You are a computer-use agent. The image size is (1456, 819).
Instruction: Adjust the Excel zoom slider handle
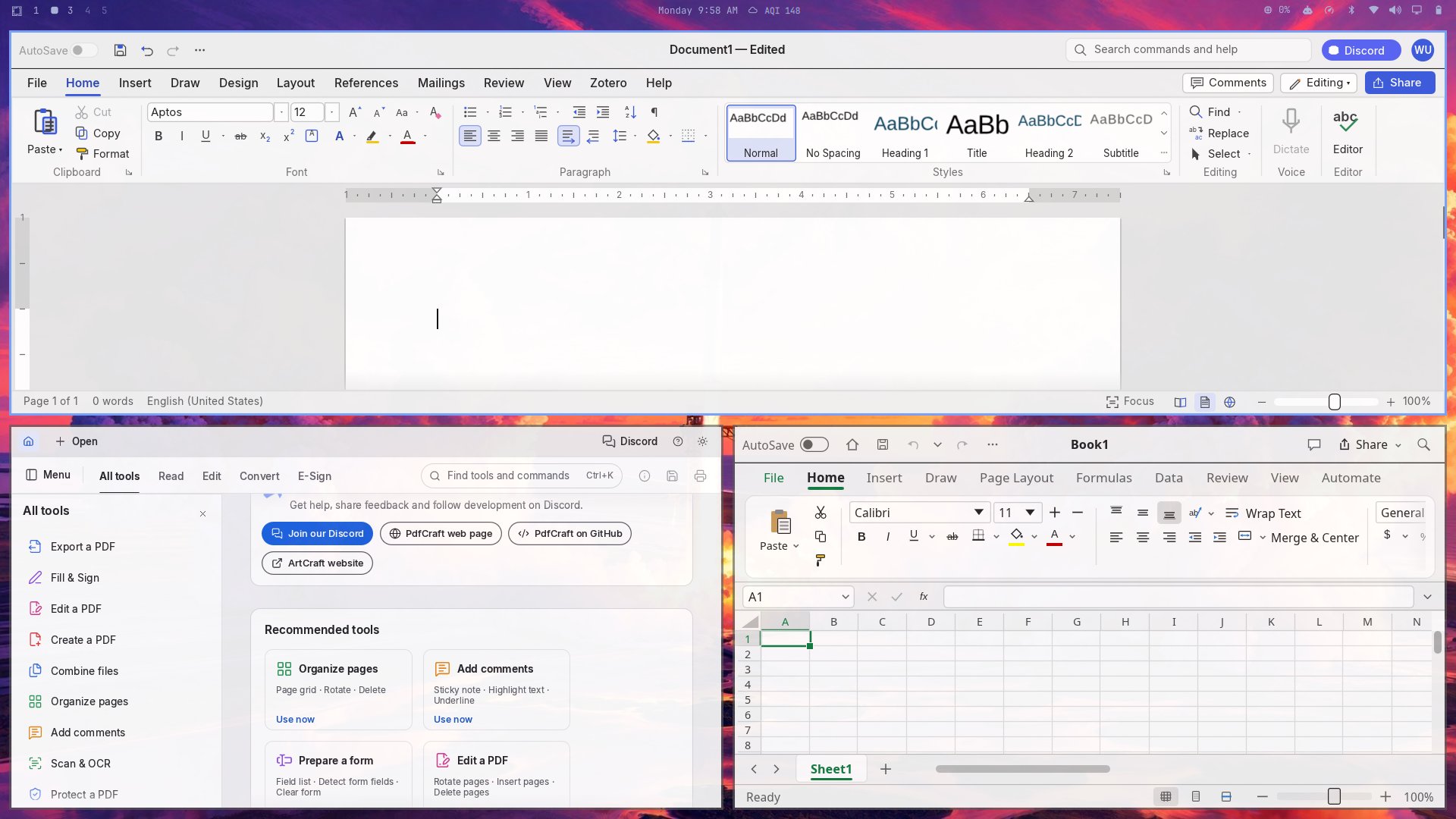pyautogui.click(x=1334, y=797)
